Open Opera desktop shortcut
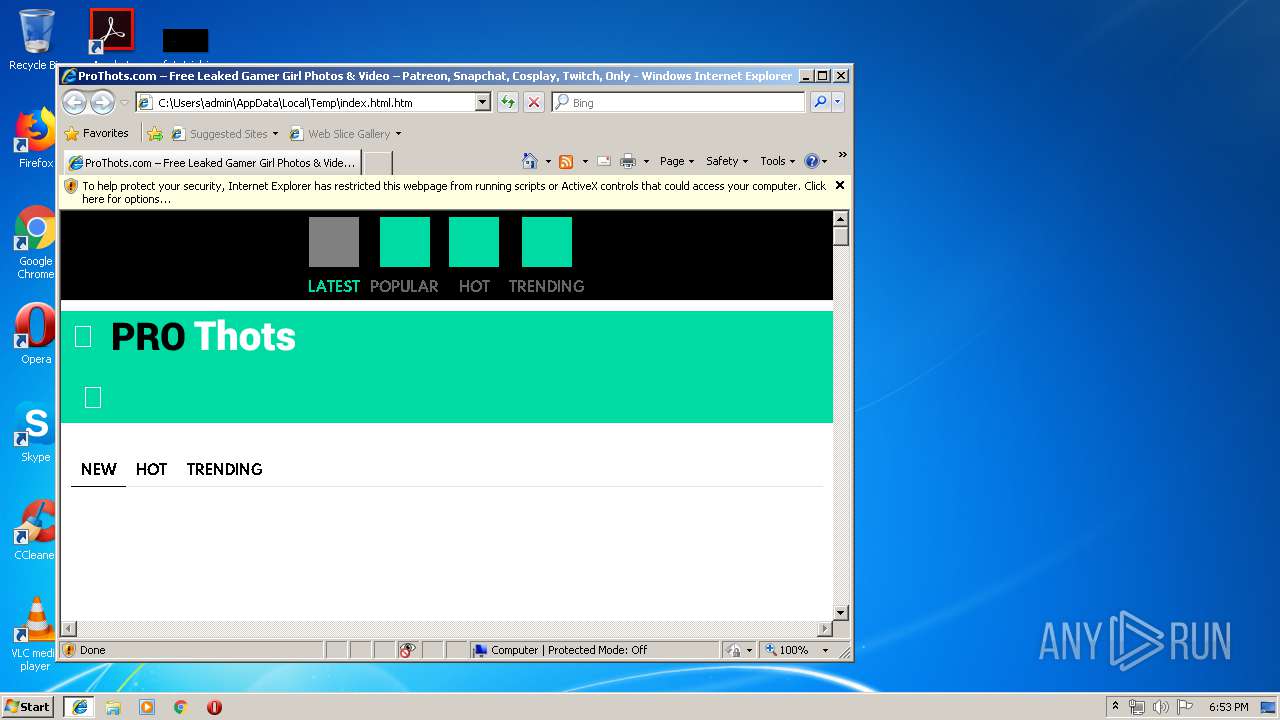This screenshot has width=1280, height=720. coord(36,333)
